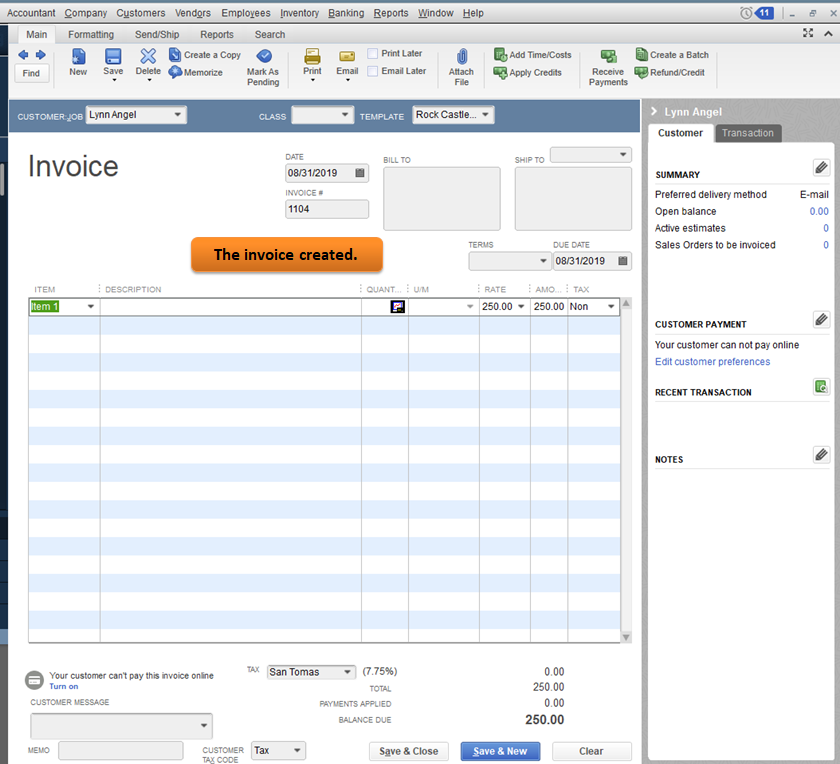This screenshot has width=840, height=764.
Task: Switch to the Transaction tab
Action: point(747,133)
